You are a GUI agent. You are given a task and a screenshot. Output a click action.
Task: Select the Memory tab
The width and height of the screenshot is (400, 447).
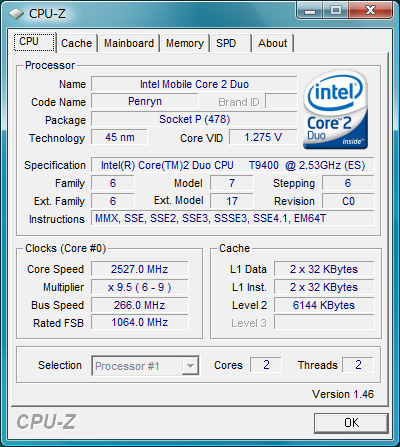point(185,43)
